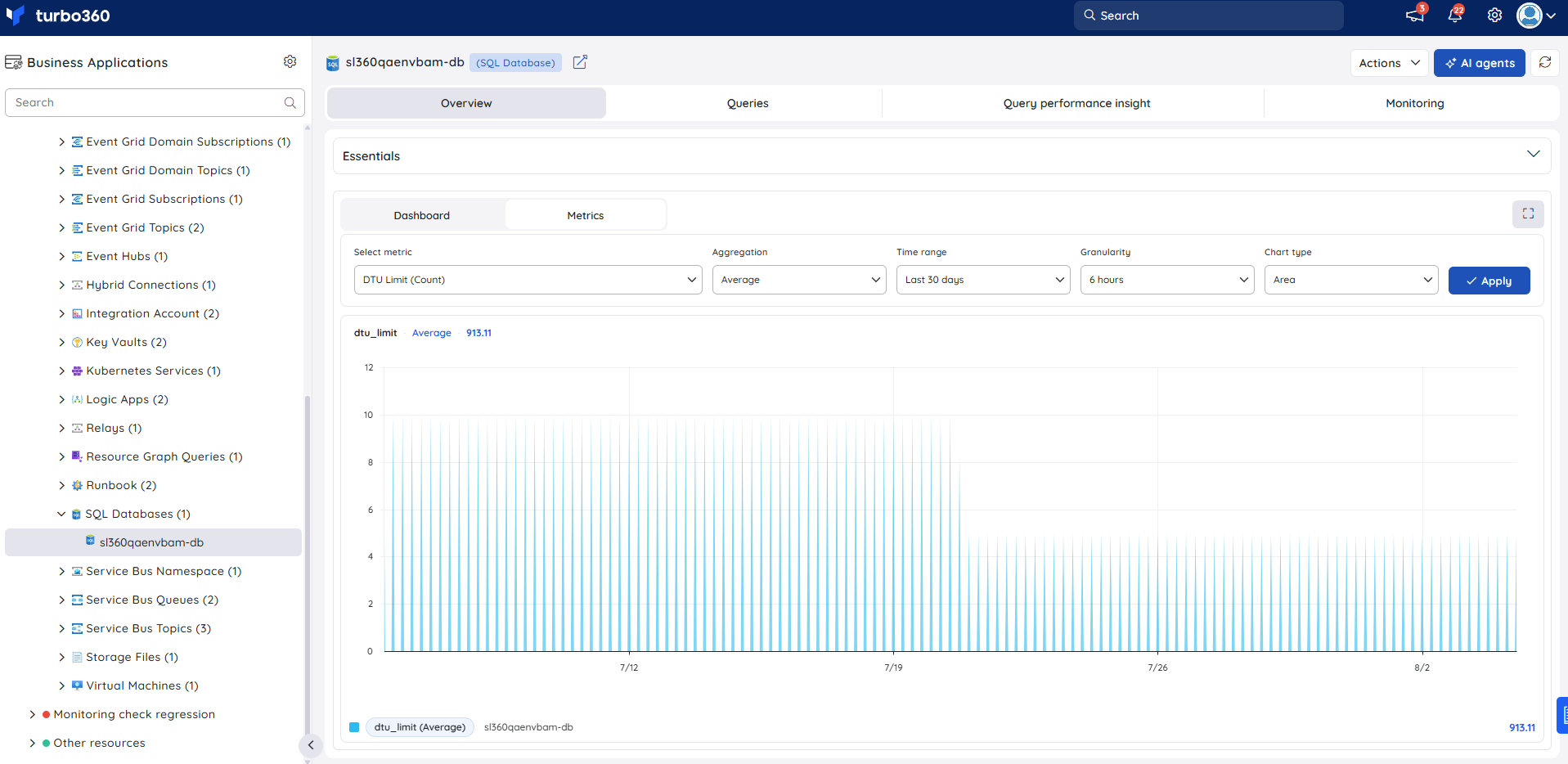1568x764 pixels.
Task: Expand Event Grid Domain Subscriptions node
Action: point(61,142)
